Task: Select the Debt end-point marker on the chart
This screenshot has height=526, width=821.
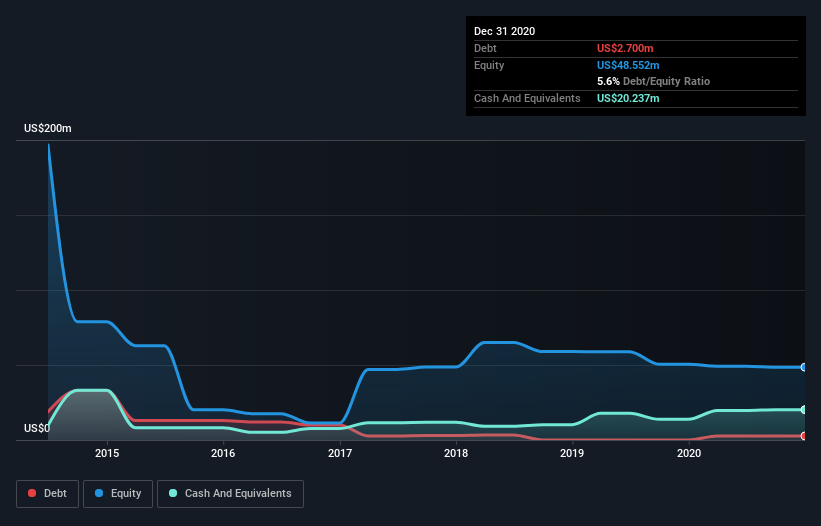Action: point(804,436)
